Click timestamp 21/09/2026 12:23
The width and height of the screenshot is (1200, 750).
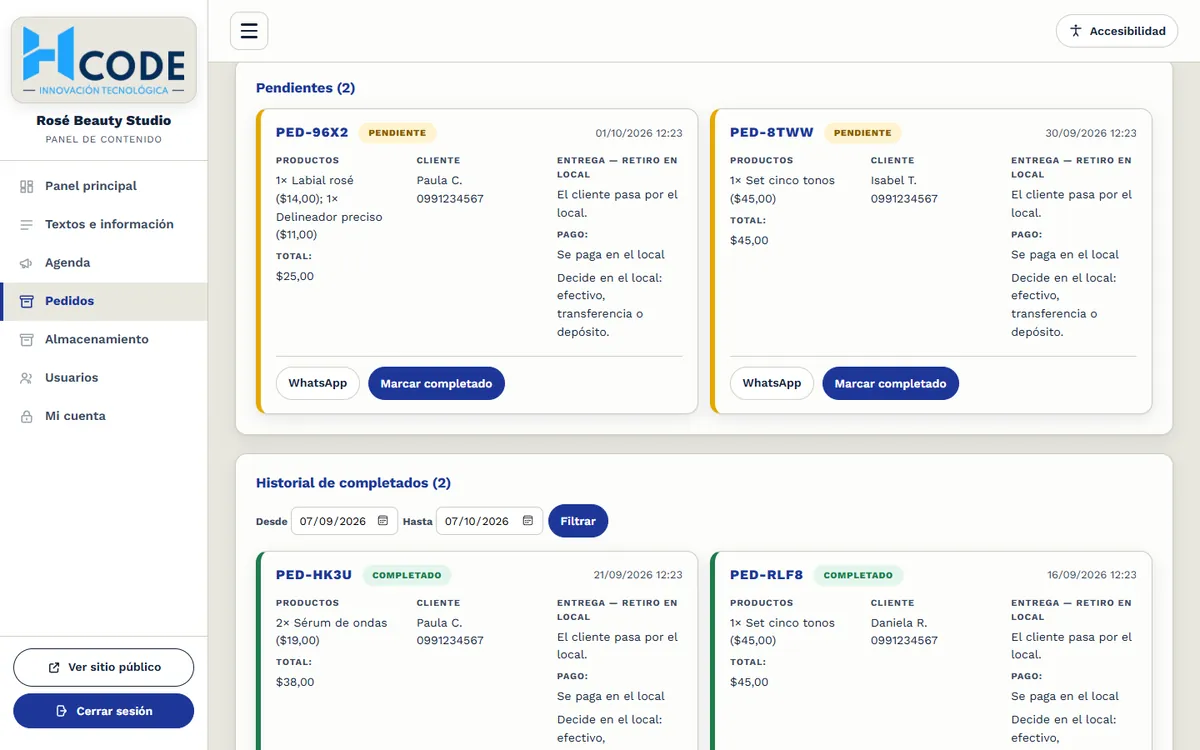(638, 575)
